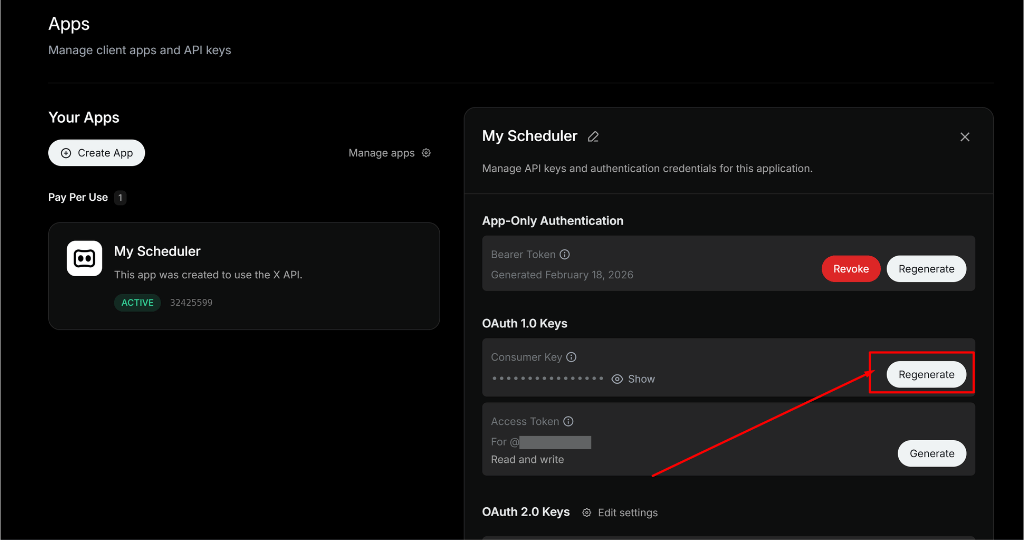1024x540 pixels.
Task: Click the Pay Per Use label
Action: click(x=78, y=197)
